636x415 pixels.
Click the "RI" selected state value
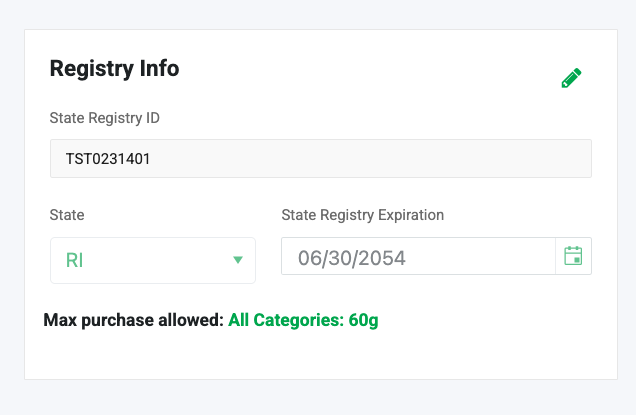(74, 261)
